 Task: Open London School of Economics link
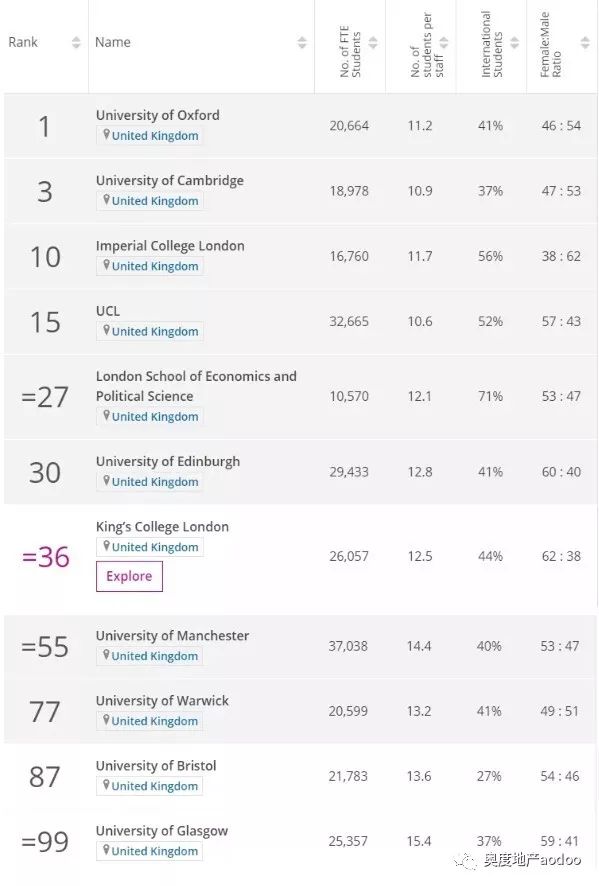tap(196, 386)
